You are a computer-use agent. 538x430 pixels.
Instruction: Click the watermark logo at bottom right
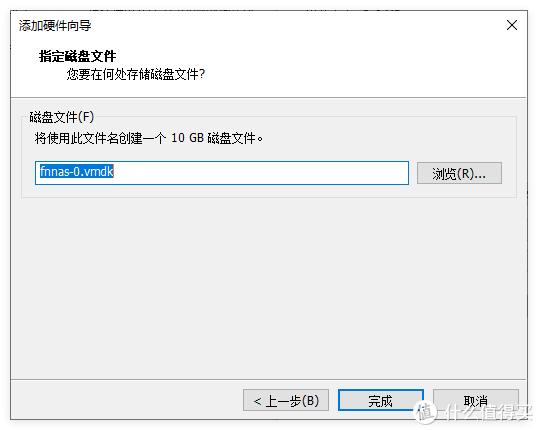pos(473,412)
